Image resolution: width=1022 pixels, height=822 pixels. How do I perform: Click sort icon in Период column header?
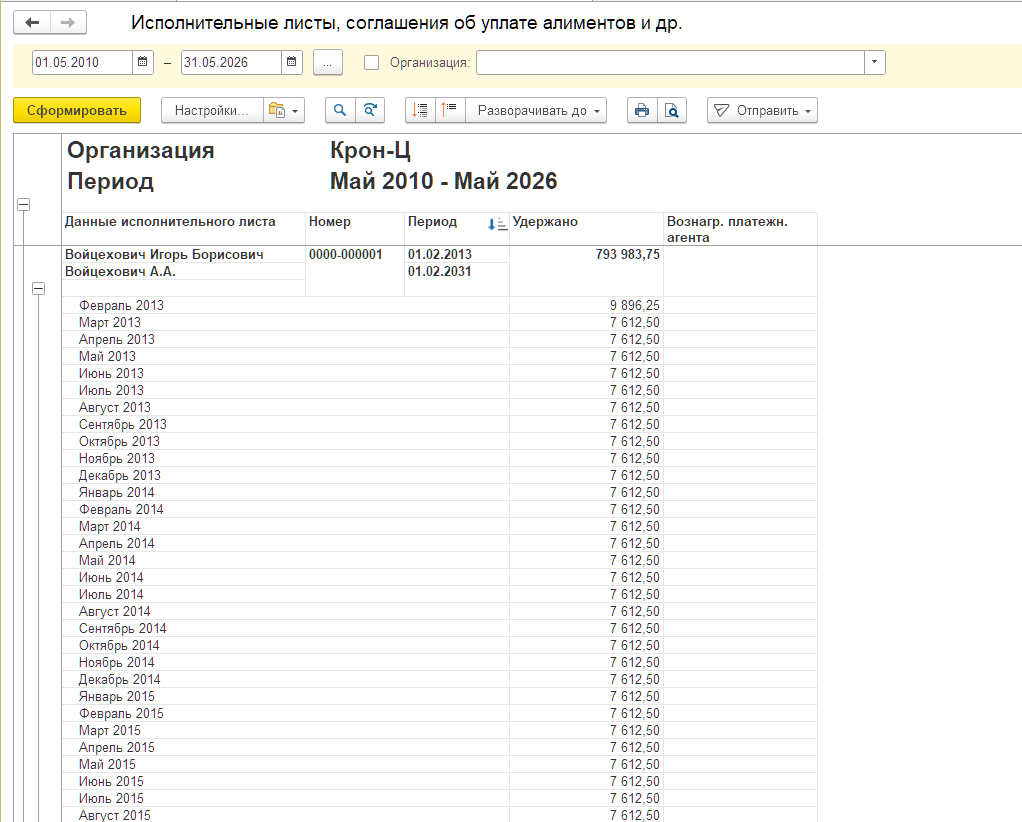[497, 224]
